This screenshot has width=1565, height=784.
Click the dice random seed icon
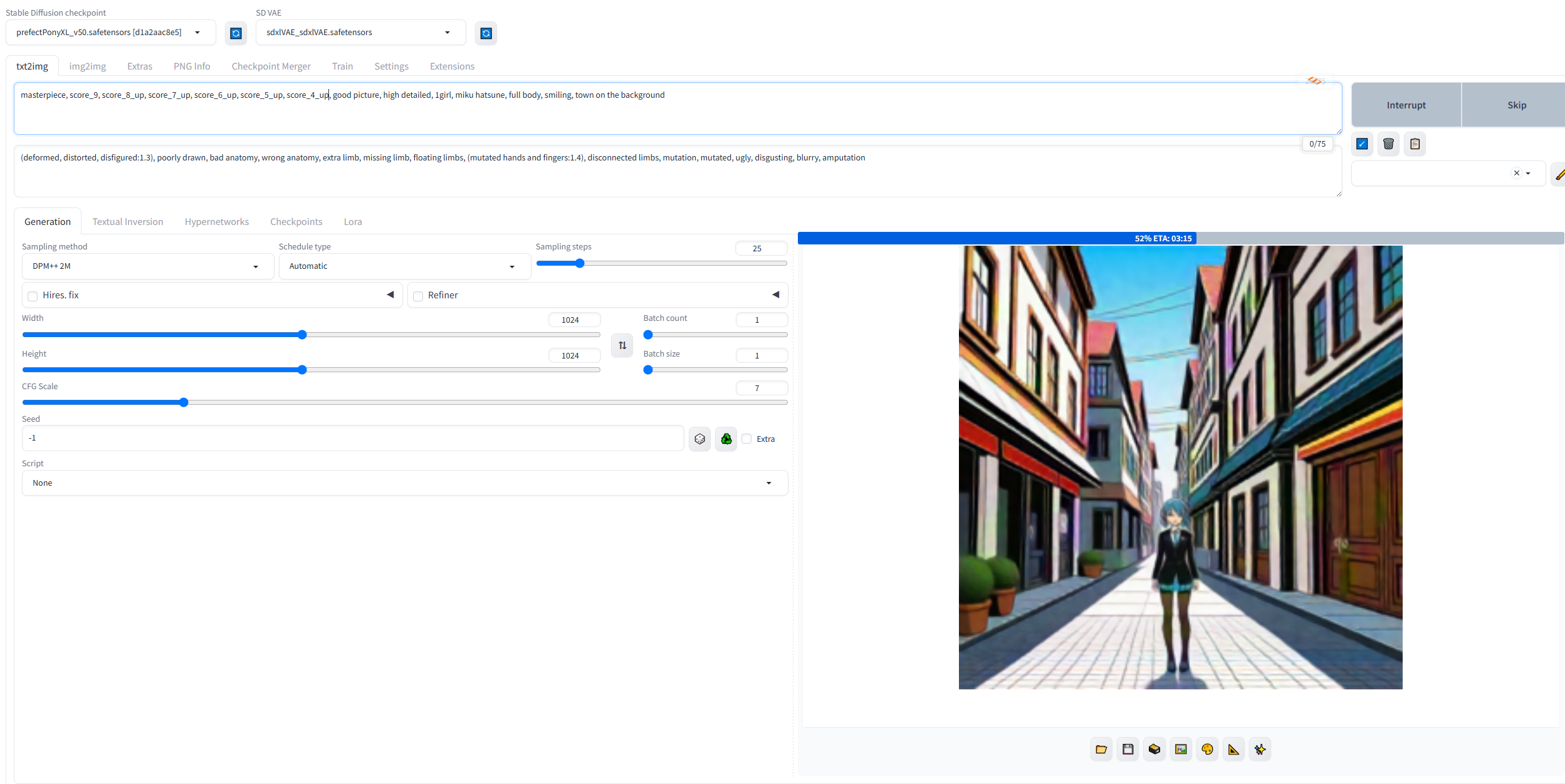point(699,439)
